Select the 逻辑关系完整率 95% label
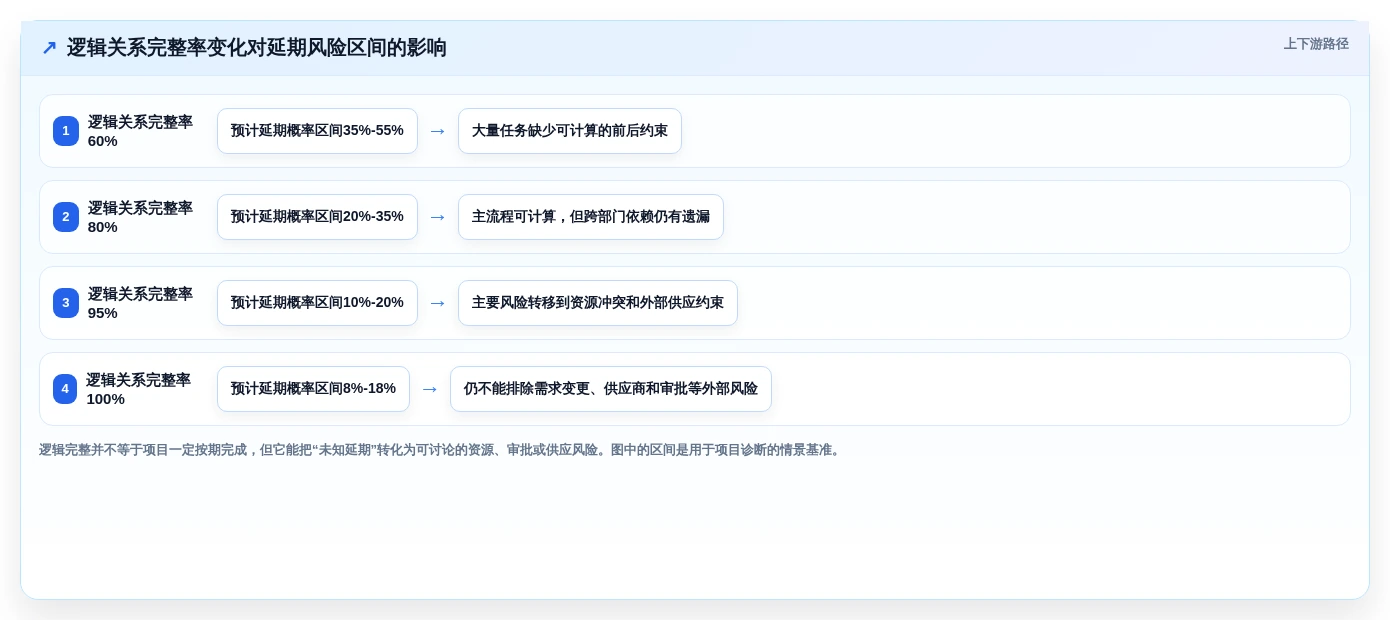The image size is (1390, 620). [x=140, y=303]
